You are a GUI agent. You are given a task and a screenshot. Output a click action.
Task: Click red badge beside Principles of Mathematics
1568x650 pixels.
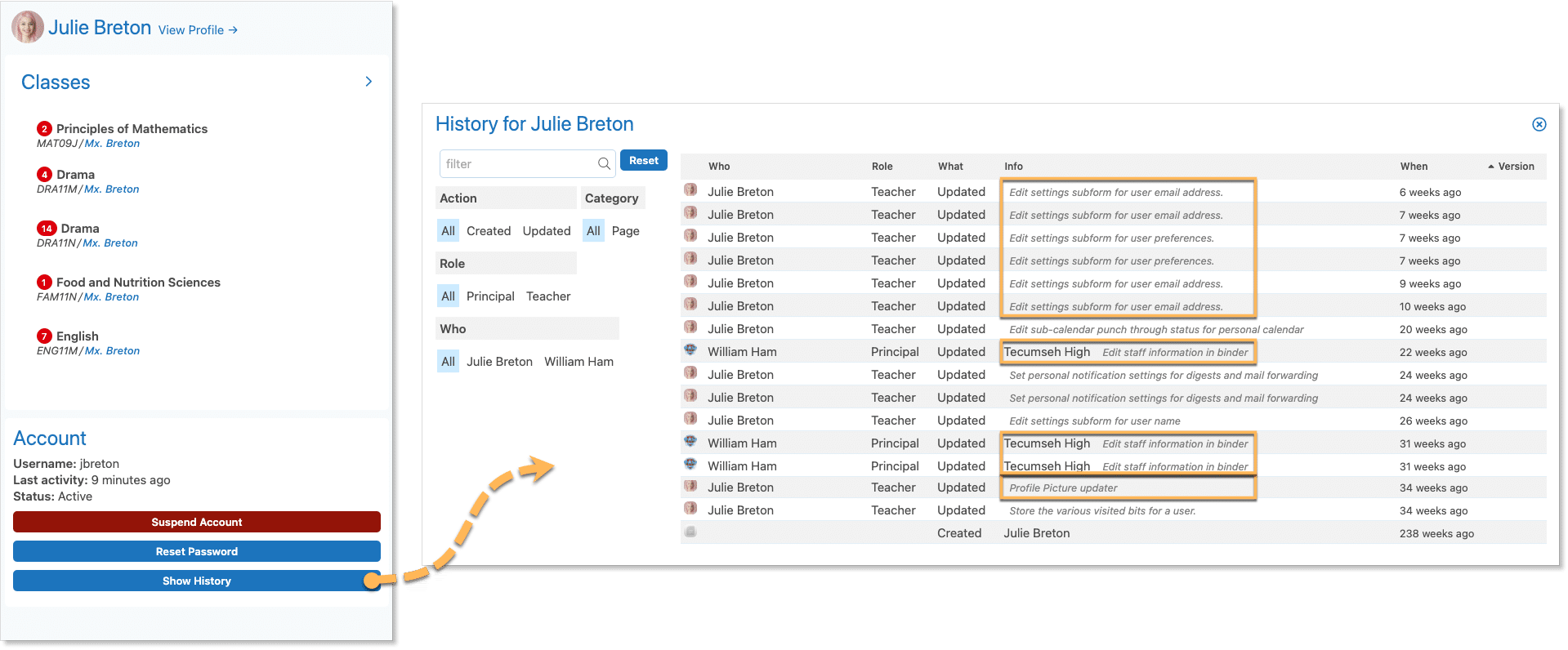pos(44,129)
